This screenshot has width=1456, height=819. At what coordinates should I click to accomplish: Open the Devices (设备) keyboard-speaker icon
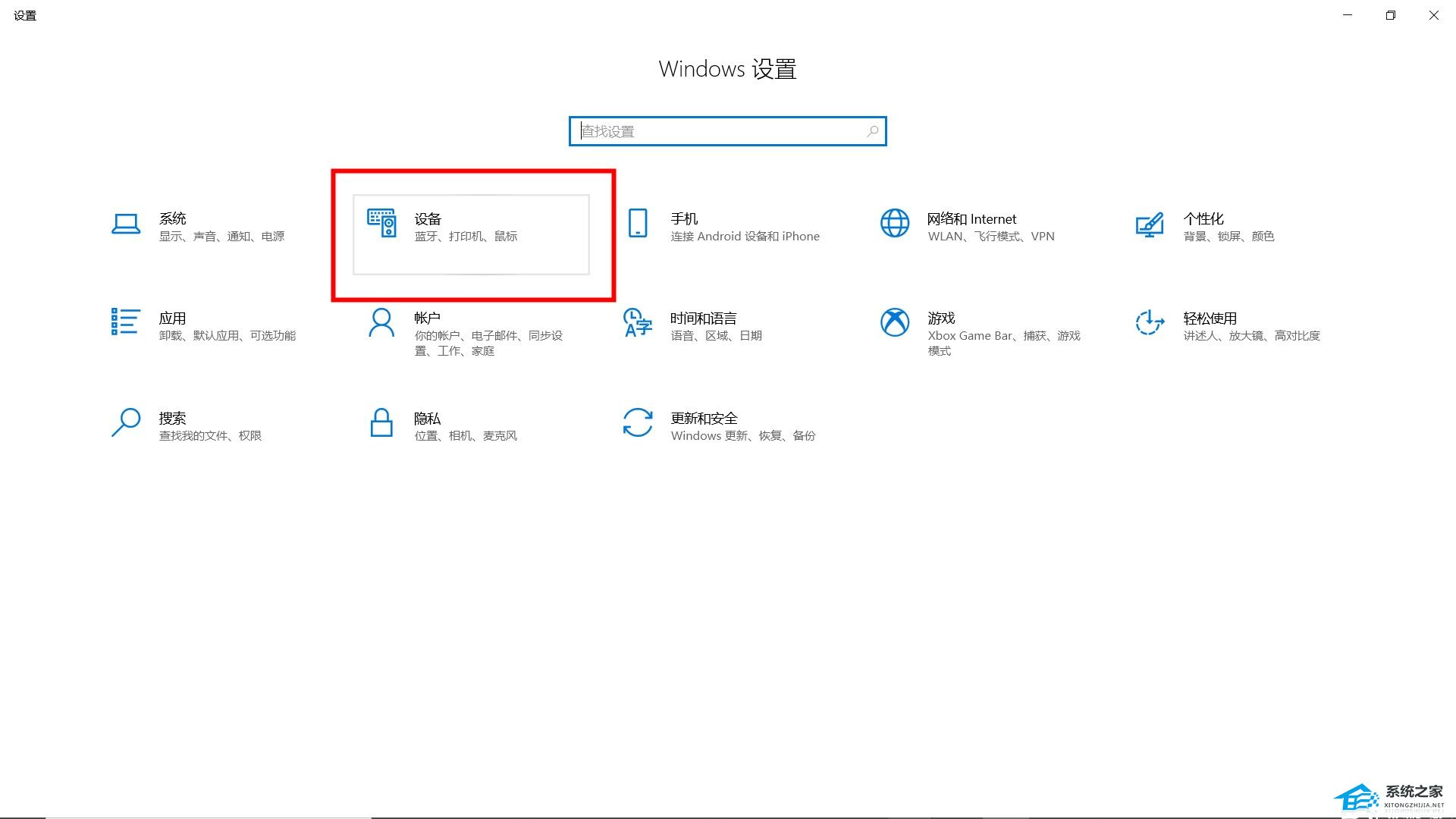381,223
